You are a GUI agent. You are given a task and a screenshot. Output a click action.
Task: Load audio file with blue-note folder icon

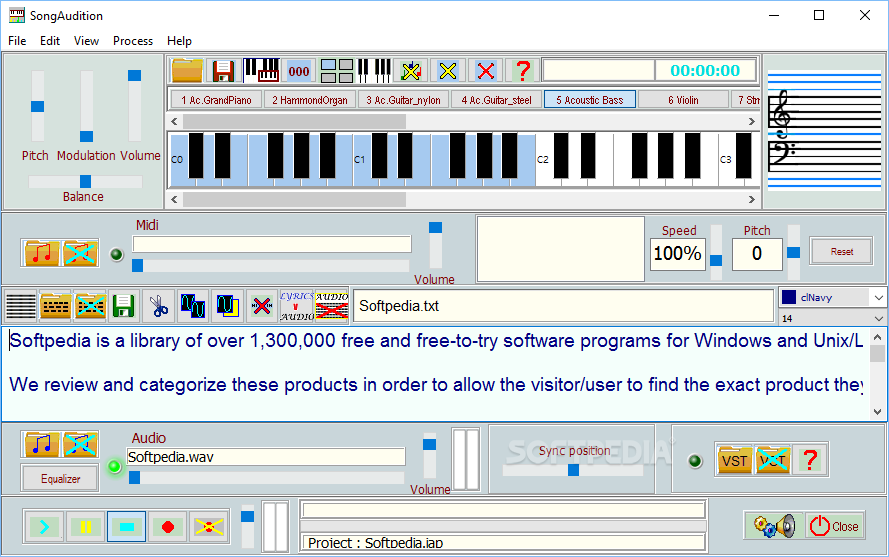[x=41, y=444]
